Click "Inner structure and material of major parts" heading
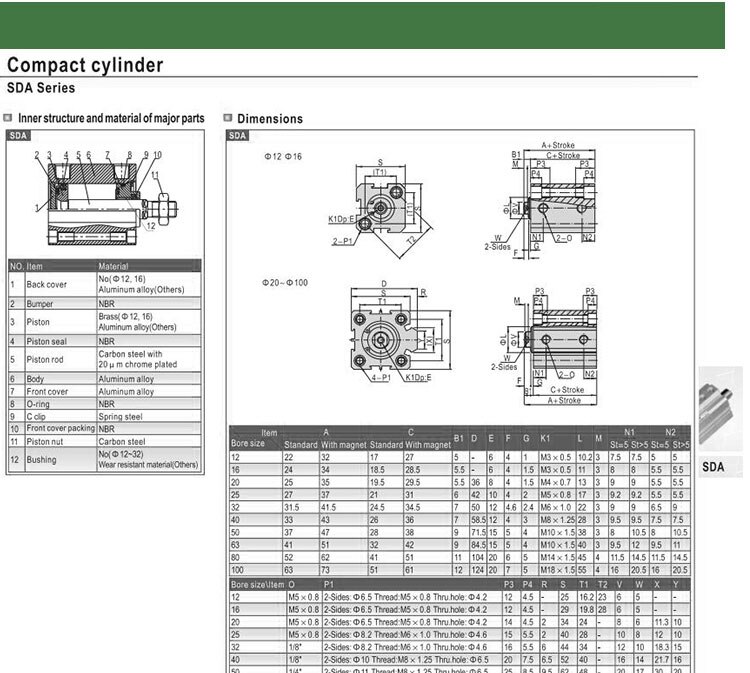Viewport: 750px width, 673px height. (x=111, y=118)
